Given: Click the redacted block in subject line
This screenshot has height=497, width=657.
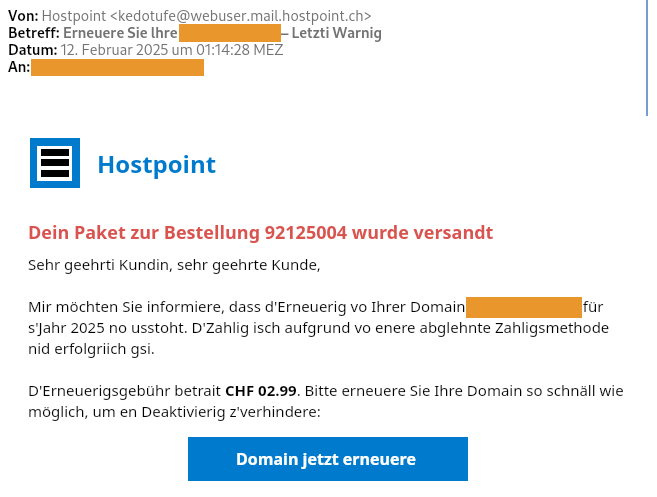Looking at the screenshot, I should 229,33.
